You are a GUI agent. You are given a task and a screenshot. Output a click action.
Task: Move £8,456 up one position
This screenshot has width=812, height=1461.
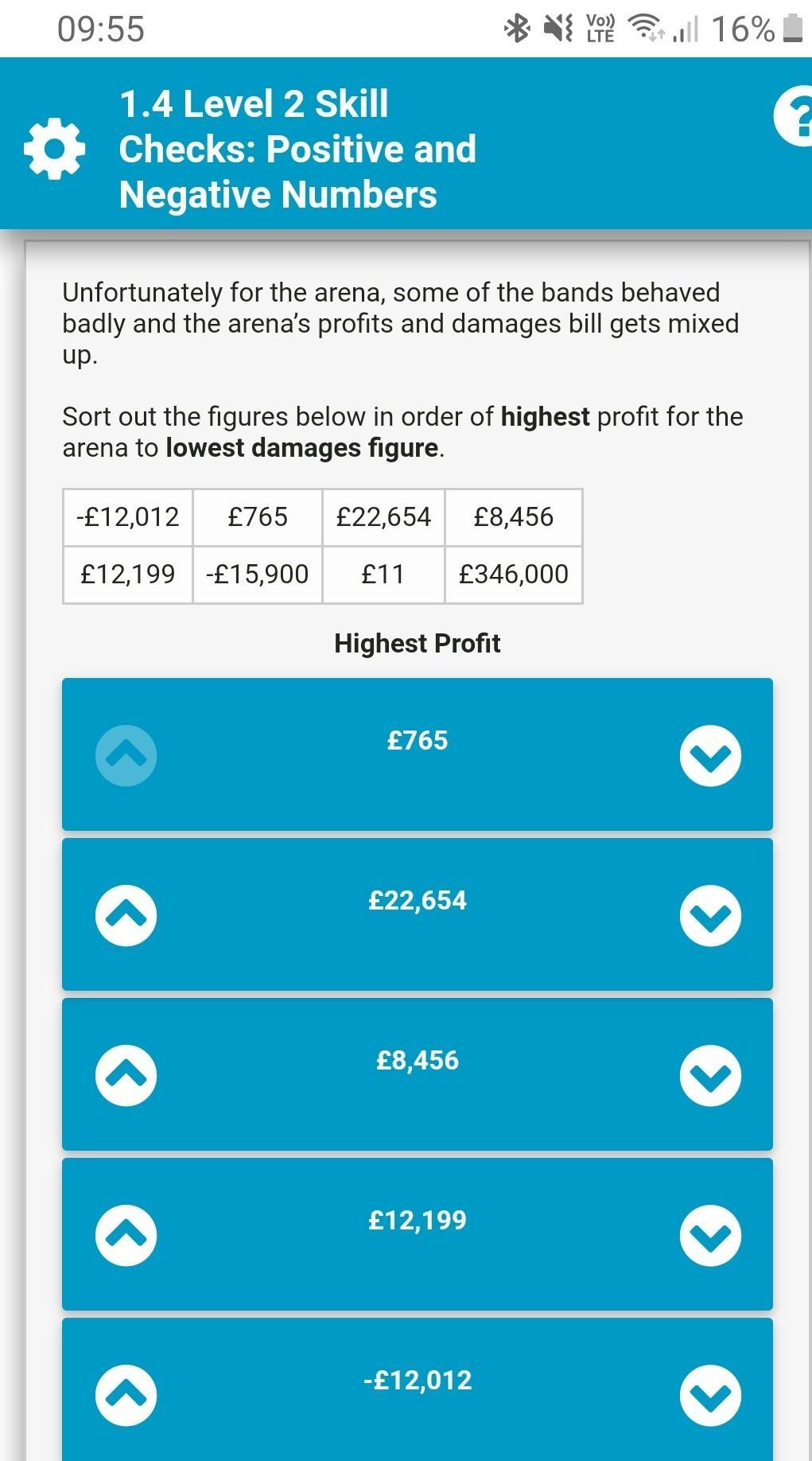pyautogui.click(x=126, y=1076)
